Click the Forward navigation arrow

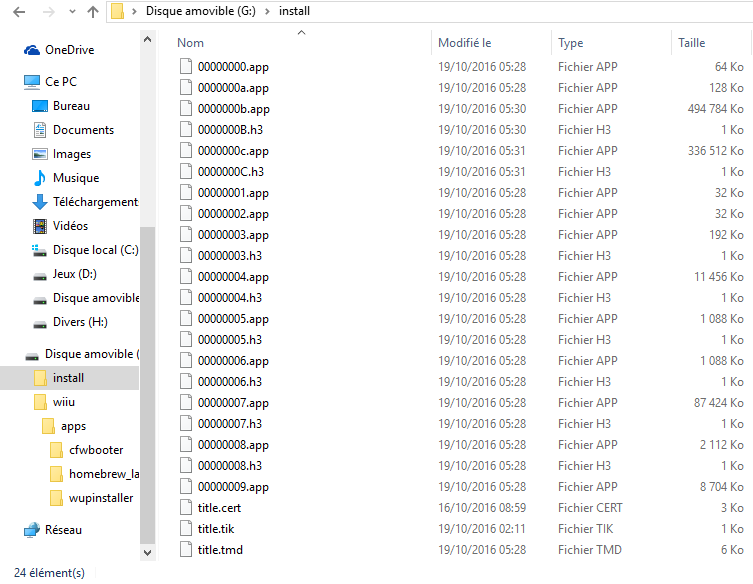coord(49,12)
